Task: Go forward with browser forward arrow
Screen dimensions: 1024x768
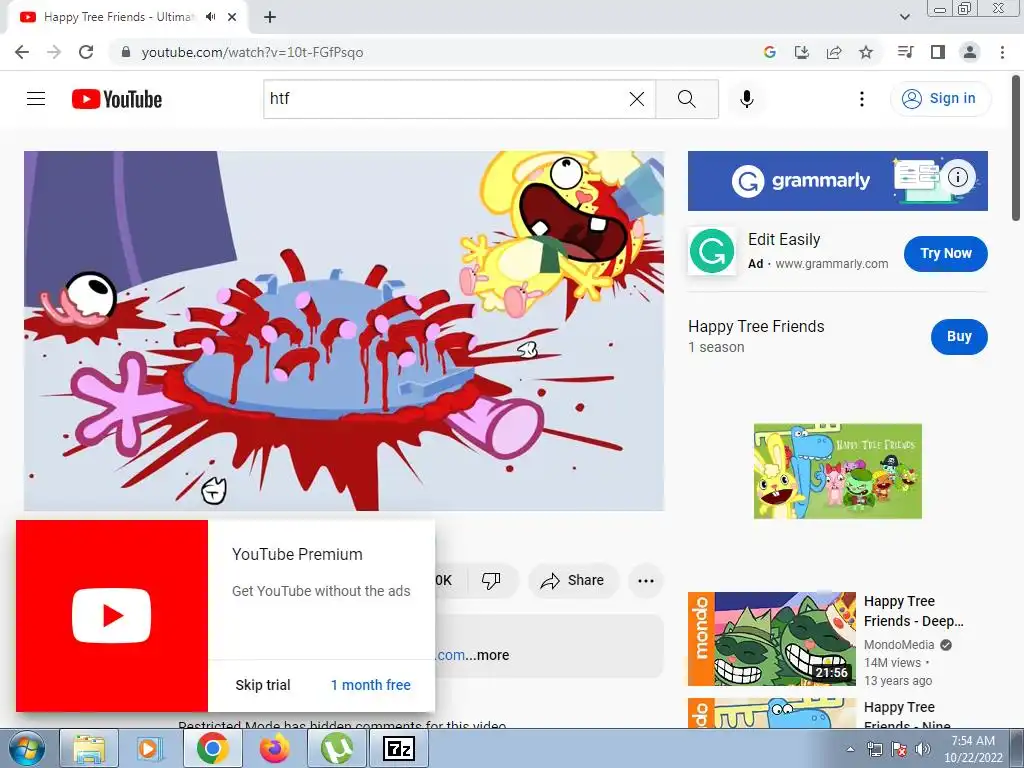Action: pyautogui.click(x=54, y=52)
